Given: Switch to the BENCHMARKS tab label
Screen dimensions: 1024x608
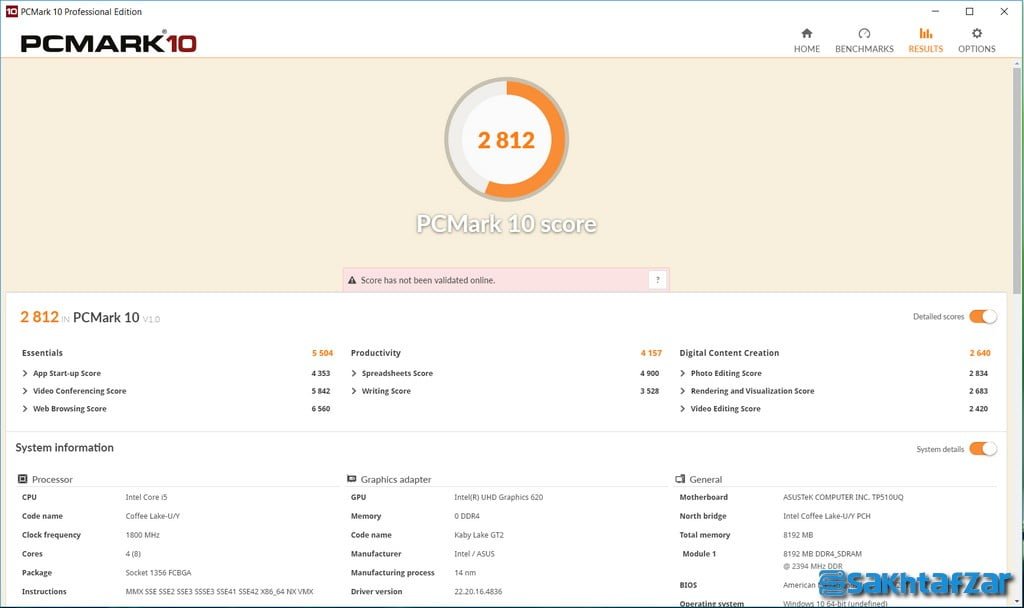Looking at the screenshot, I should 864,49.
